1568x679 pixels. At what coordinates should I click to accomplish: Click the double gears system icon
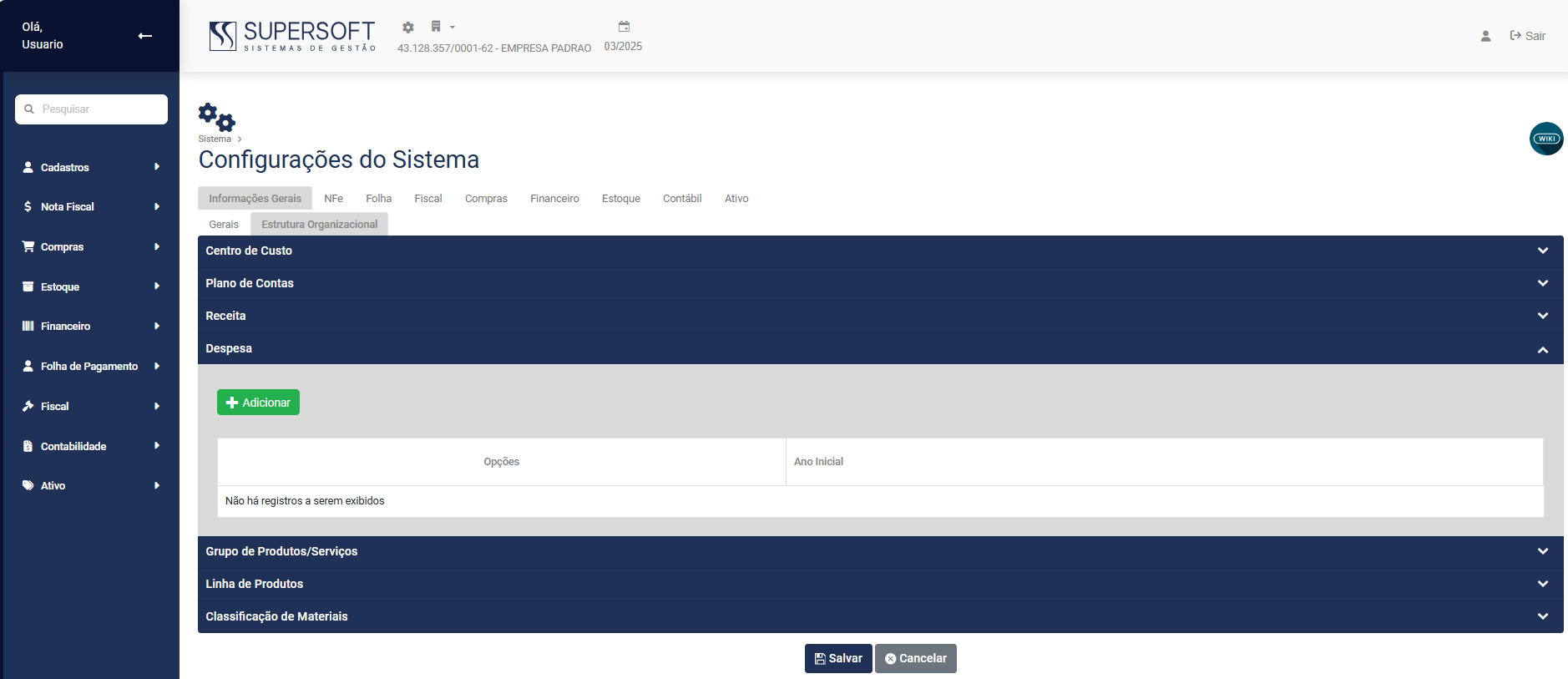click(x=217, y=117)
